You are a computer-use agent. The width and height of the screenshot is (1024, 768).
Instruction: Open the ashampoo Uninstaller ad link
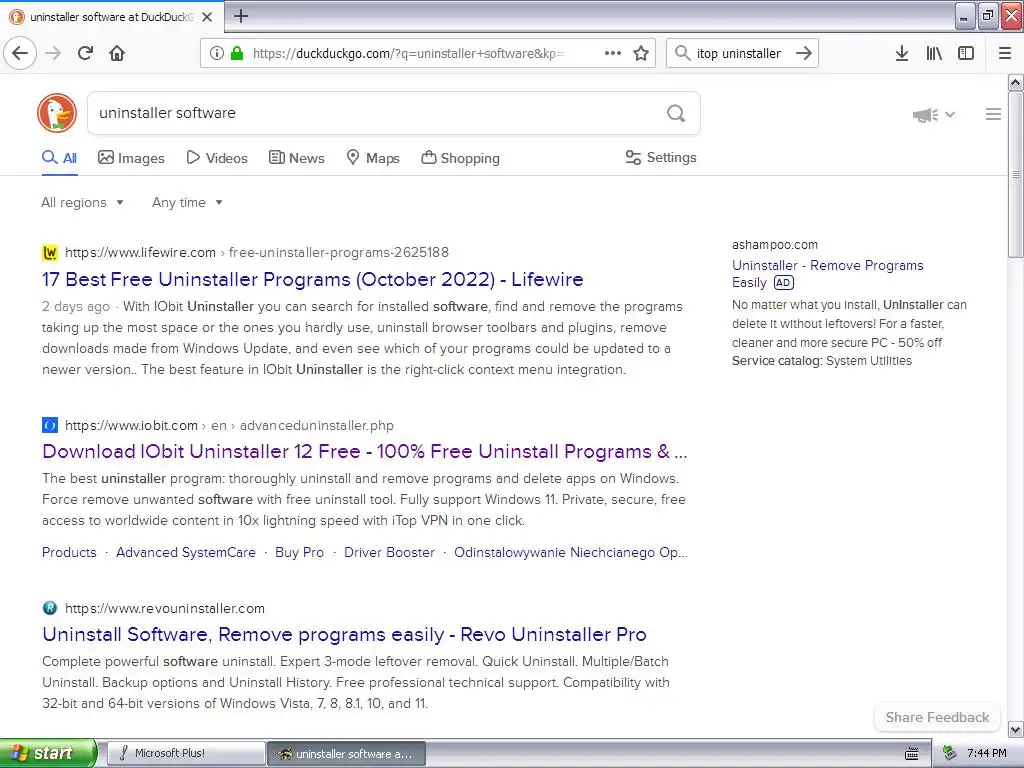[827, 274]
